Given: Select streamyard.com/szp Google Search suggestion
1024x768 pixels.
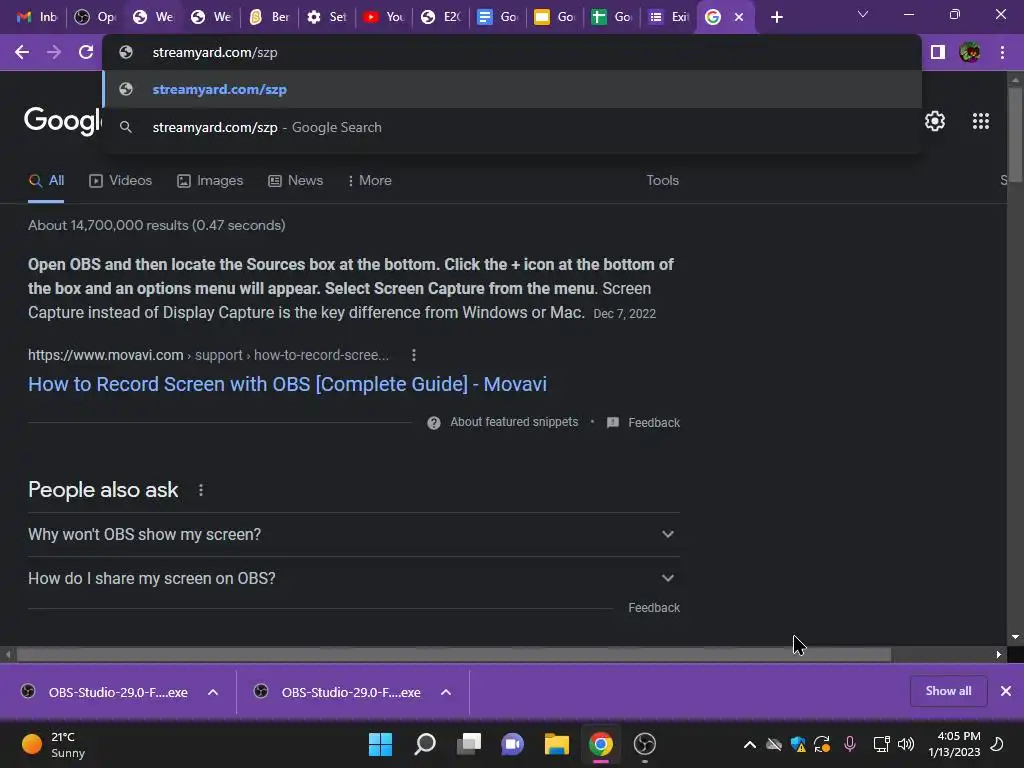Looking at the screenshot, I should coord(512,127).
